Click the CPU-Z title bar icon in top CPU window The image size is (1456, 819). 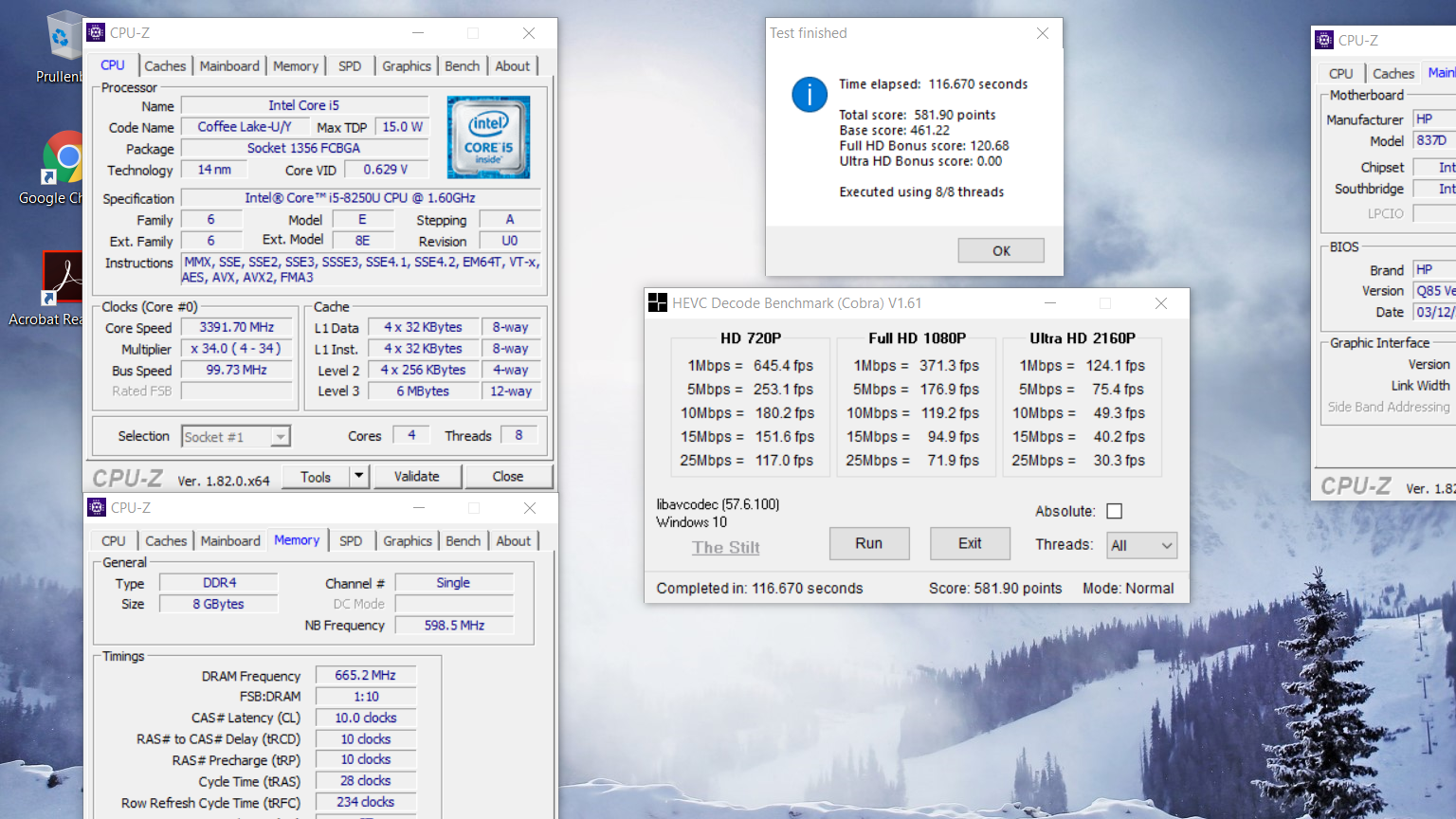click(x=96, y=32)
